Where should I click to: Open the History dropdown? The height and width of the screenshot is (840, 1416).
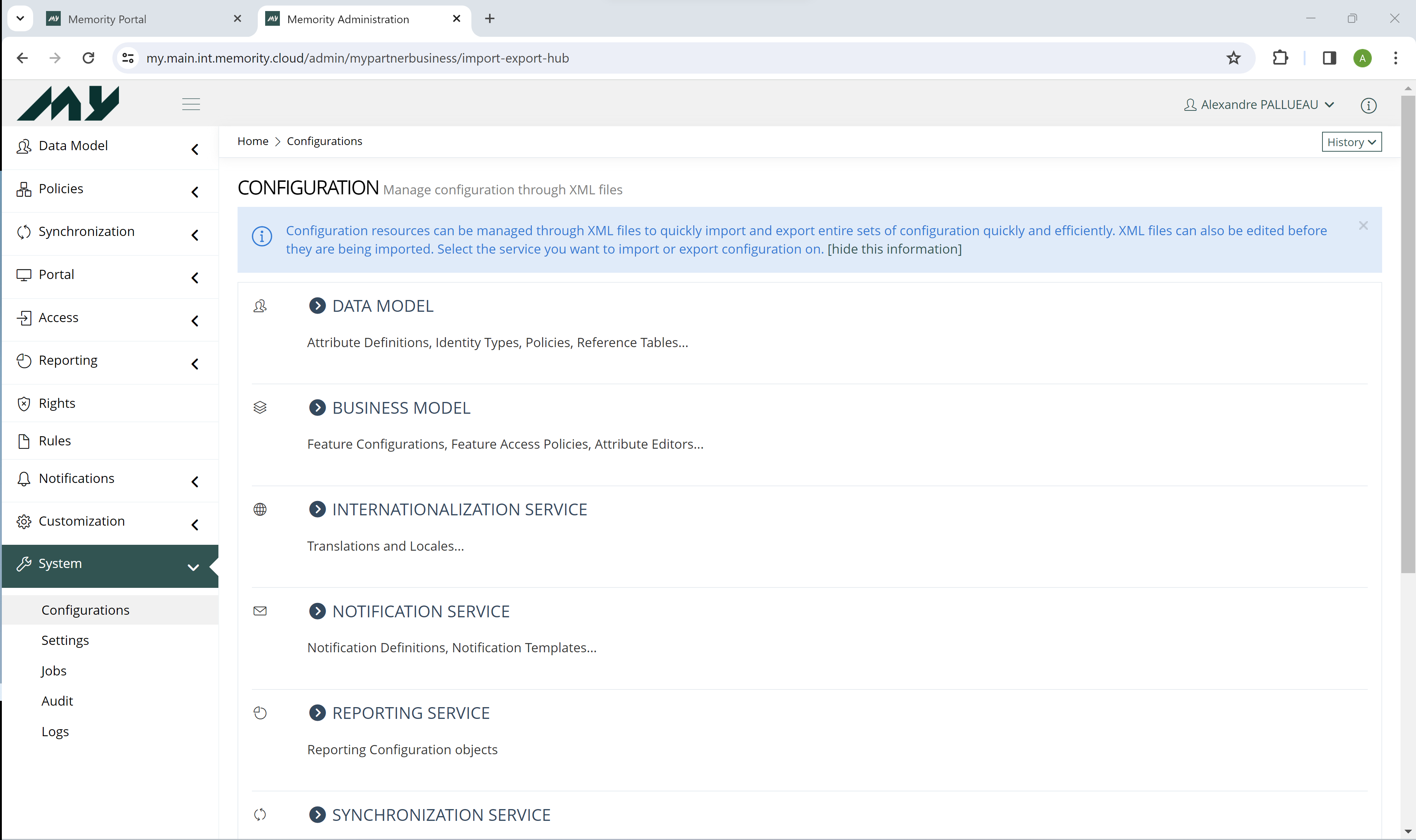1351,142
